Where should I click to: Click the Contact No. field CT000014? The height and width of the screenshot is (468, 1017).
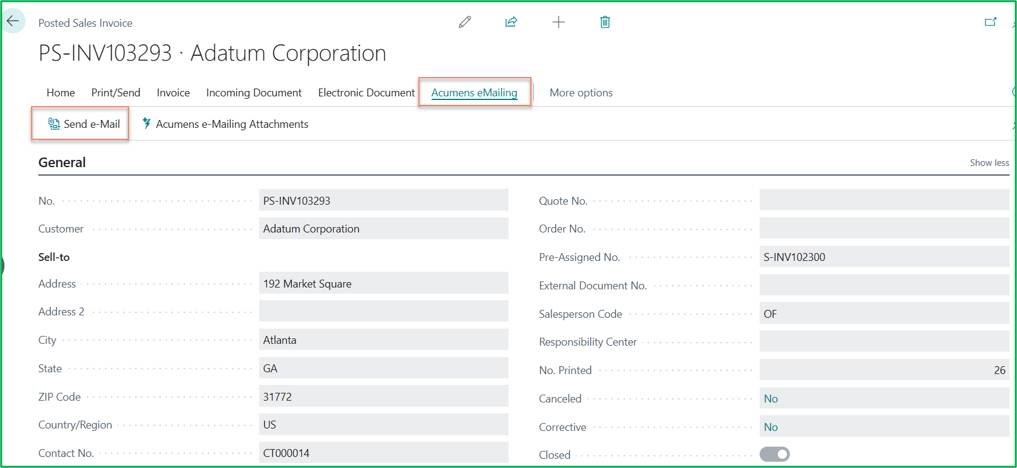coord(383,453)
